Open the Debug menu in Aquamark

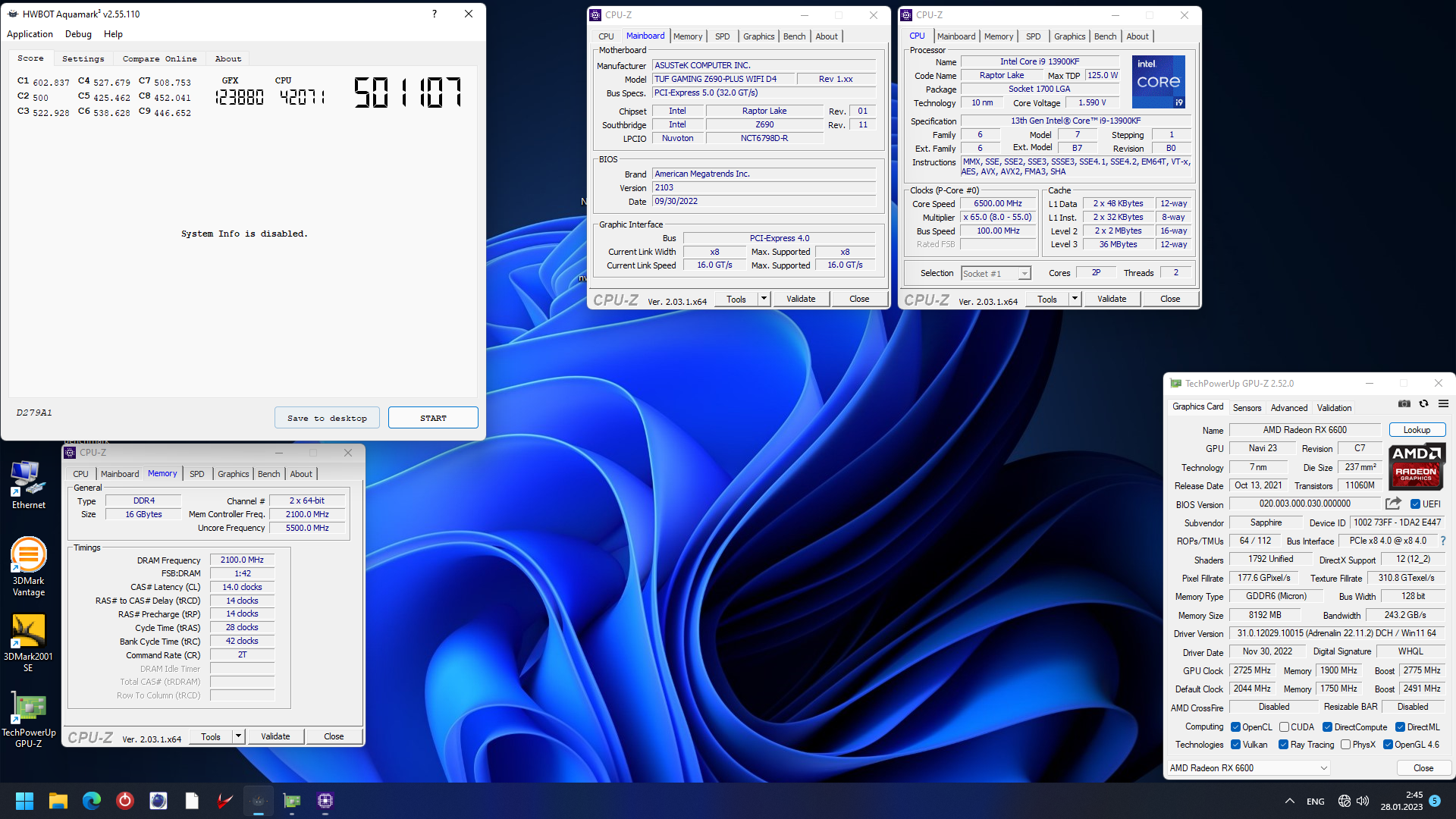(78, 34)
